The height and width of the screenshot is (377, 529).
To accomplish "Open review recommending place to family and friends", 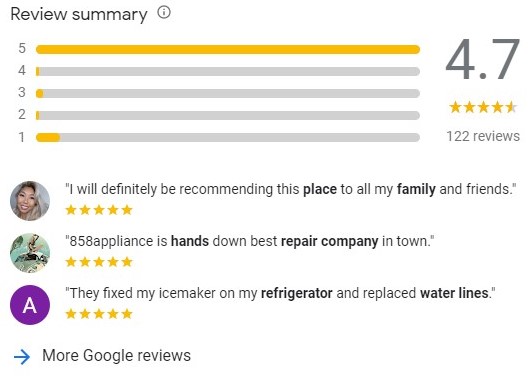I will click(290, 189).
